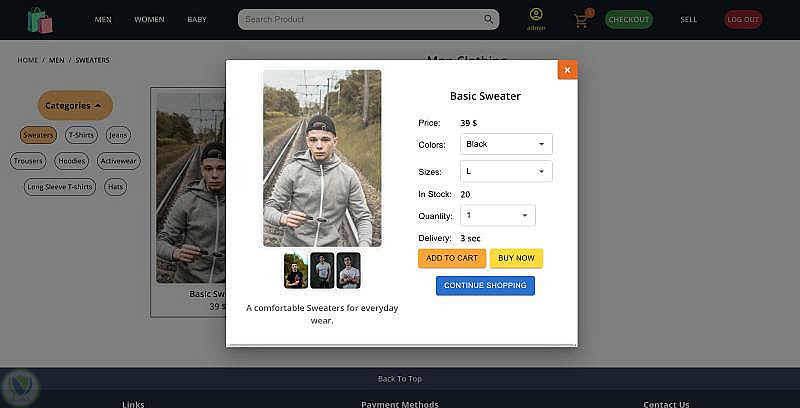Click the CONTINUE SHOPPING button

point(485,286)
